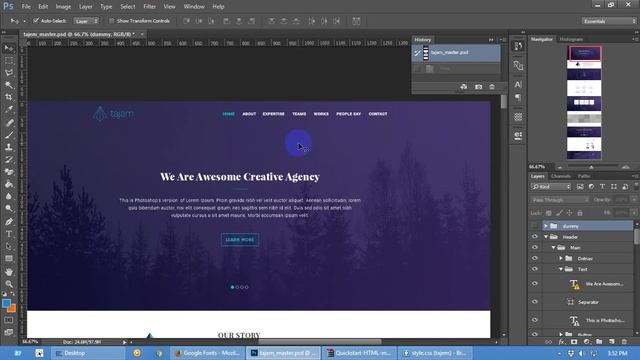Hide the We Are Awesome text layer
This screenshot has height=360, width=640.
click(x=534, y=284)
